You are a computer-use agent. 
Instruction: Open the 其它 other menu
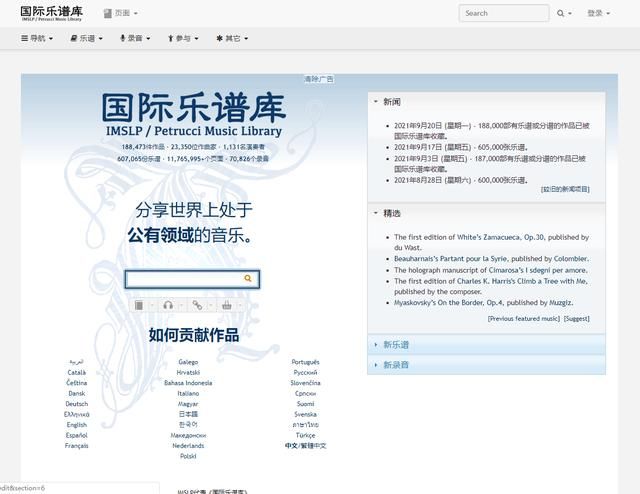[x=232, y=38]
